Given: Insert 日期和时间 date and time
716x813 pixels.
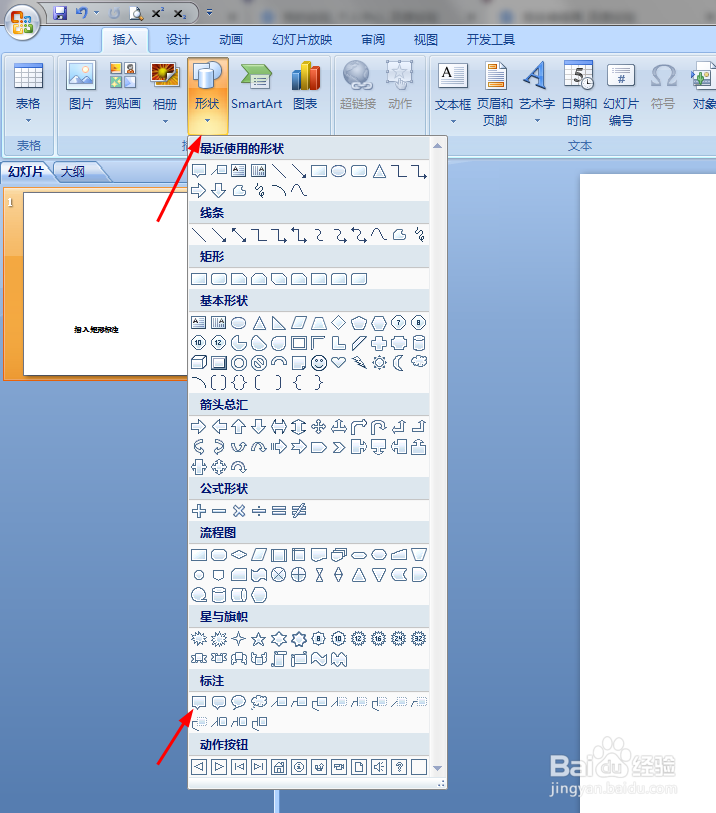Looking at the screenshot, I should coord(579,93).
